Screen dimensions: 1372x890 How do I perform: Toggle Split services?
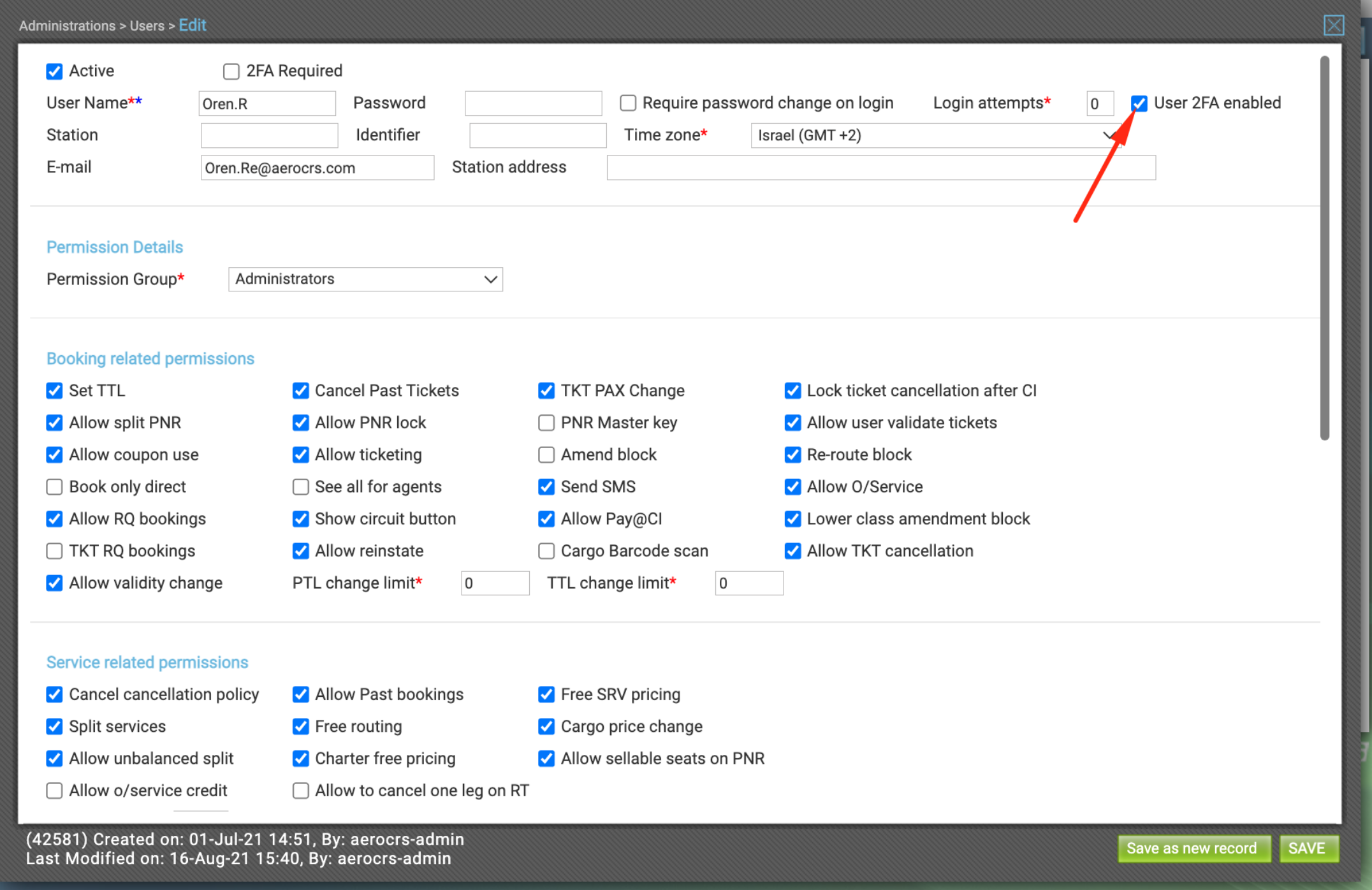[x=55, y=727]
